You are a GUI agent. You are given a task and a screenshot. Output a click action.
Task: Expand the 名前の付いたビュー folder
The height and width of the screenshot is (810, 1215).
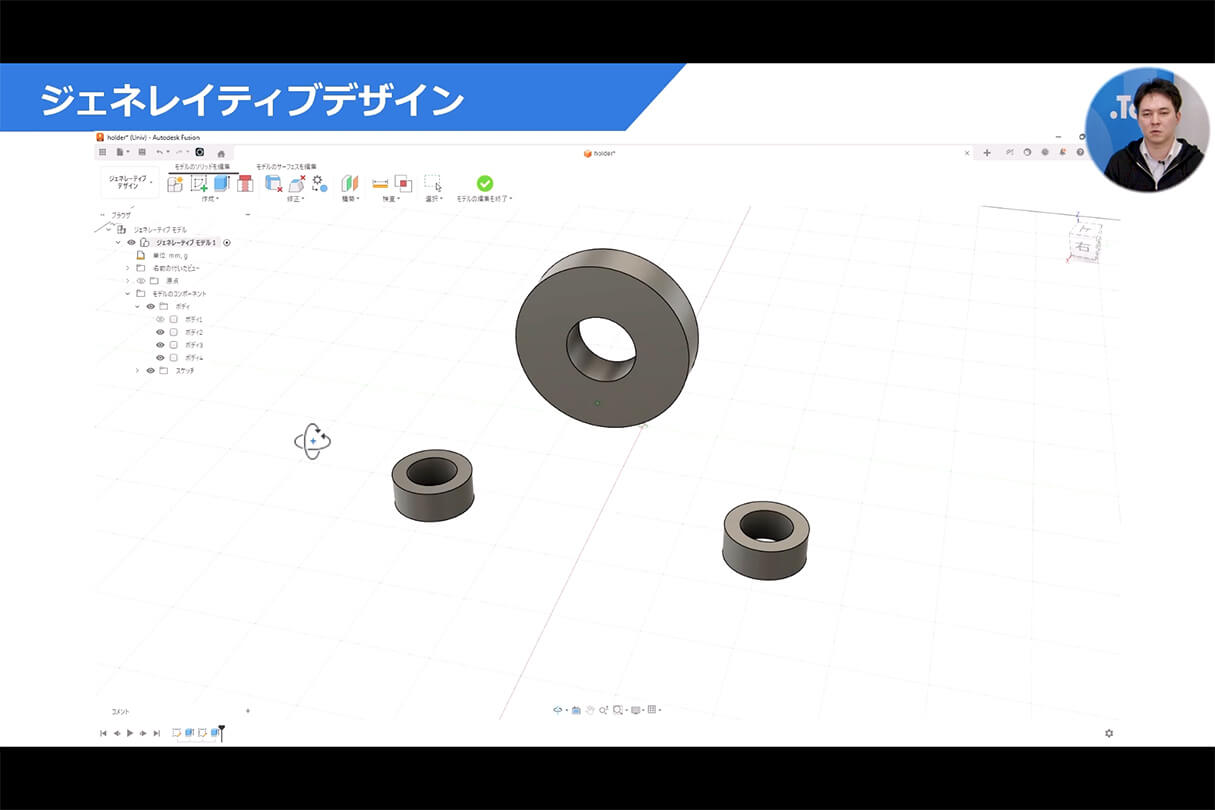pyautogui.click(x=127, y=268)
